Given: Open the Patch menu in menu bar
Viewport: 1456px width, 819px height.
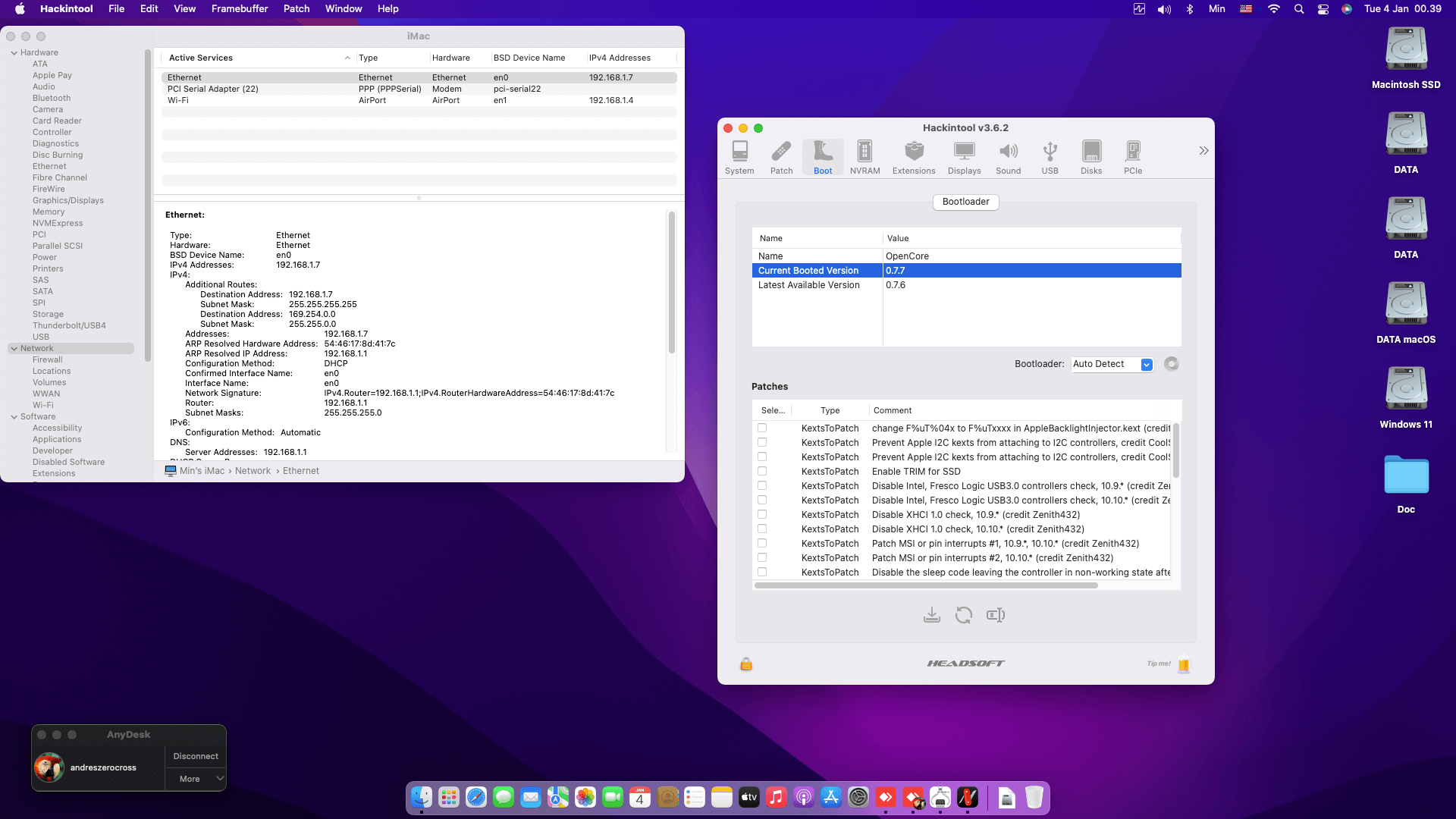Looking at the screenshot, I should point(297,9).
